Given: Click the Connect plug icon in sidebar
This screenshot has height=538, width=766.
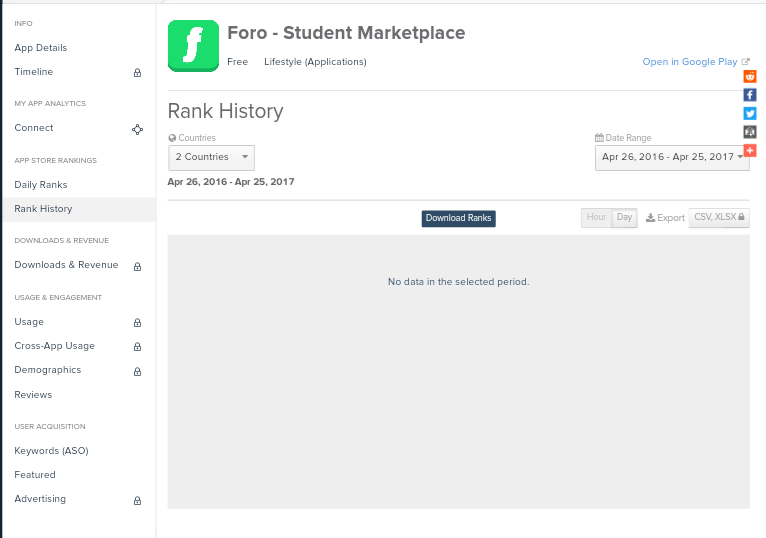Looking at the screenshot, I should 137,129.
